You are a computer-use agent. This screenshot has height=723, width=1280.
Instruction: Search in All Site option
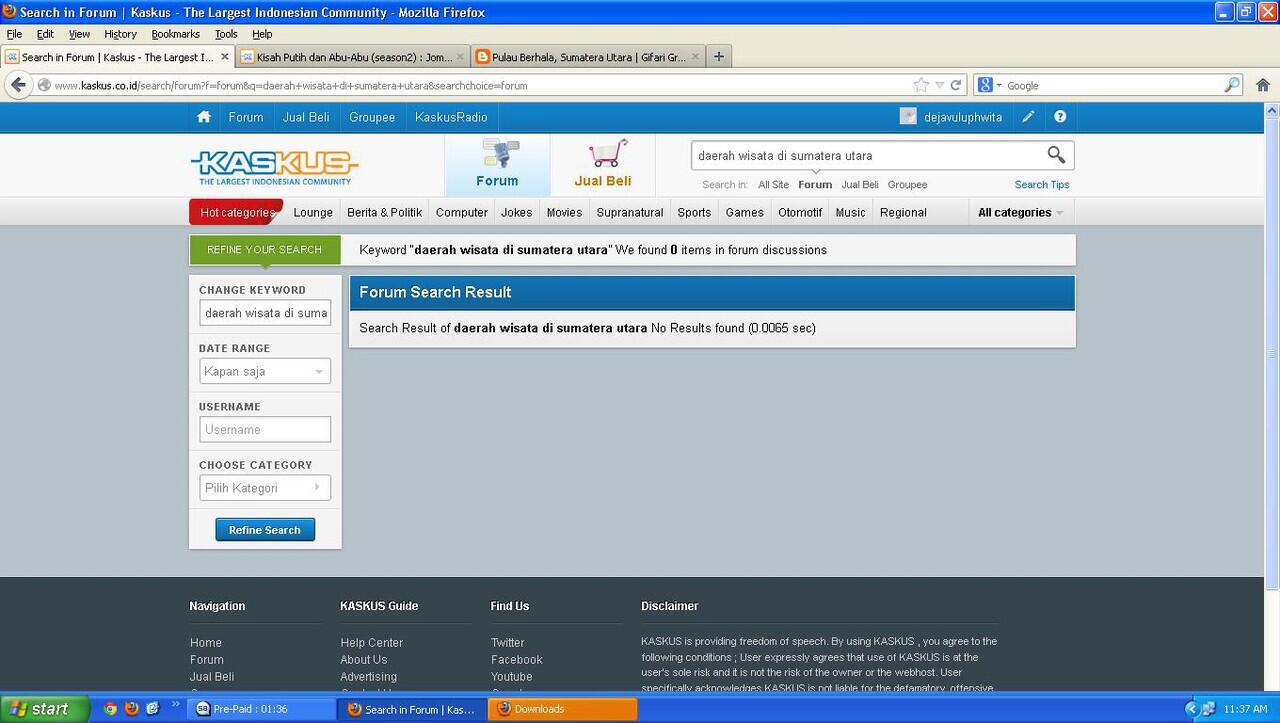point(773,185)
